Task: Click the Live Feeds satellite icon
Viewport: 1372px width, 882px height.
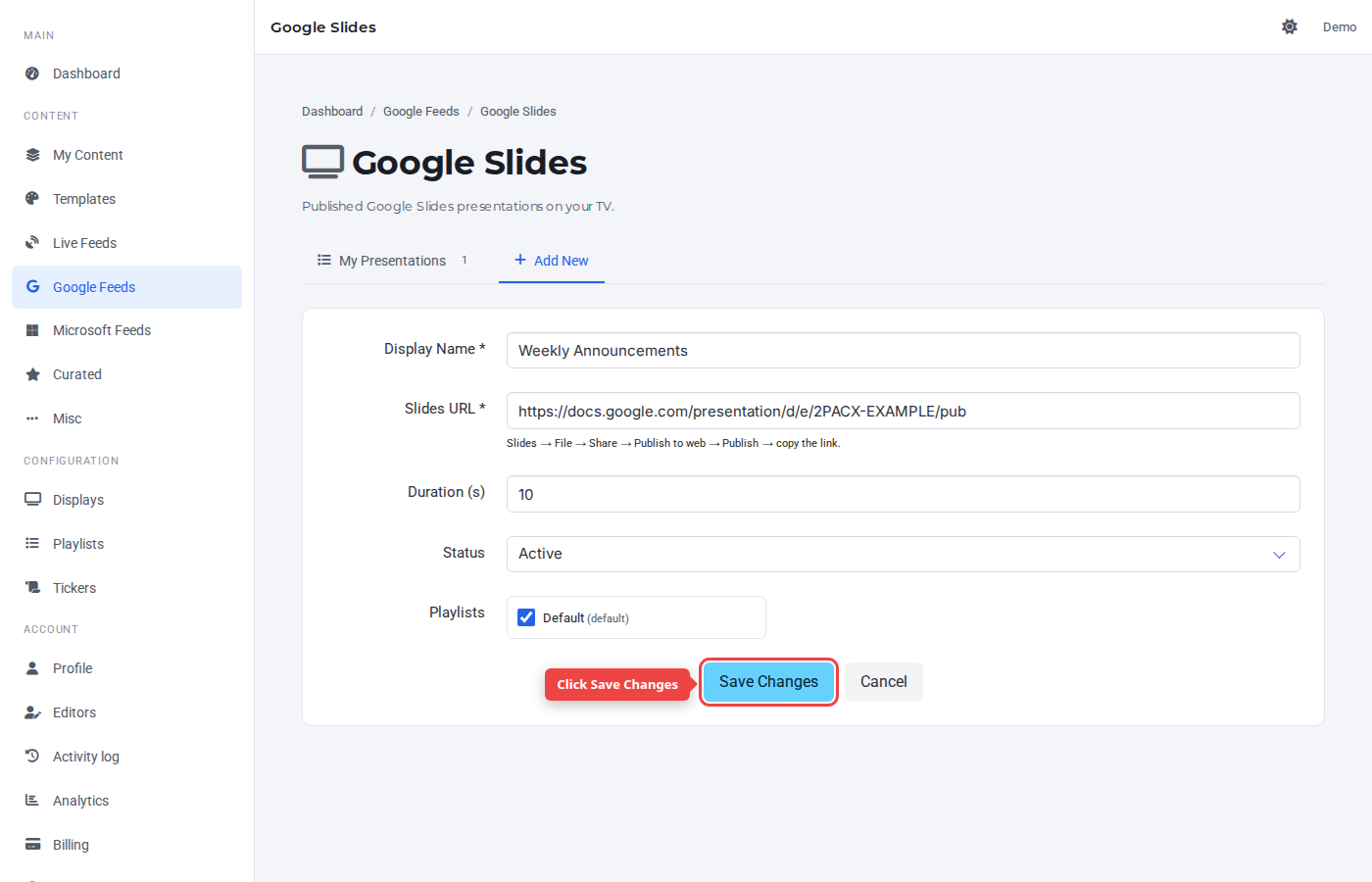Action: click(32, 243)
